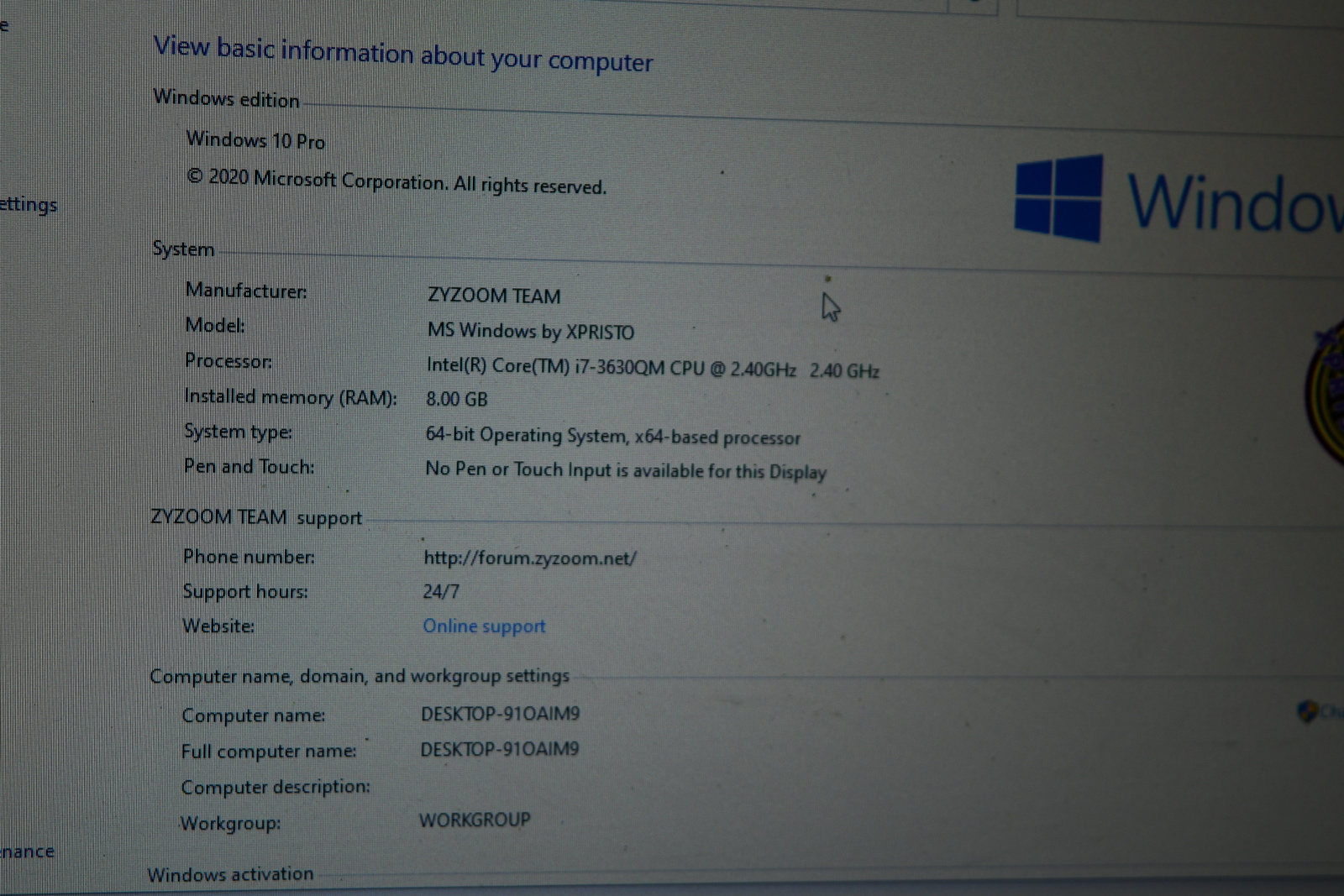
Task: Select the '64-bit Operating System' system type value
Action: tap(612, 436)
